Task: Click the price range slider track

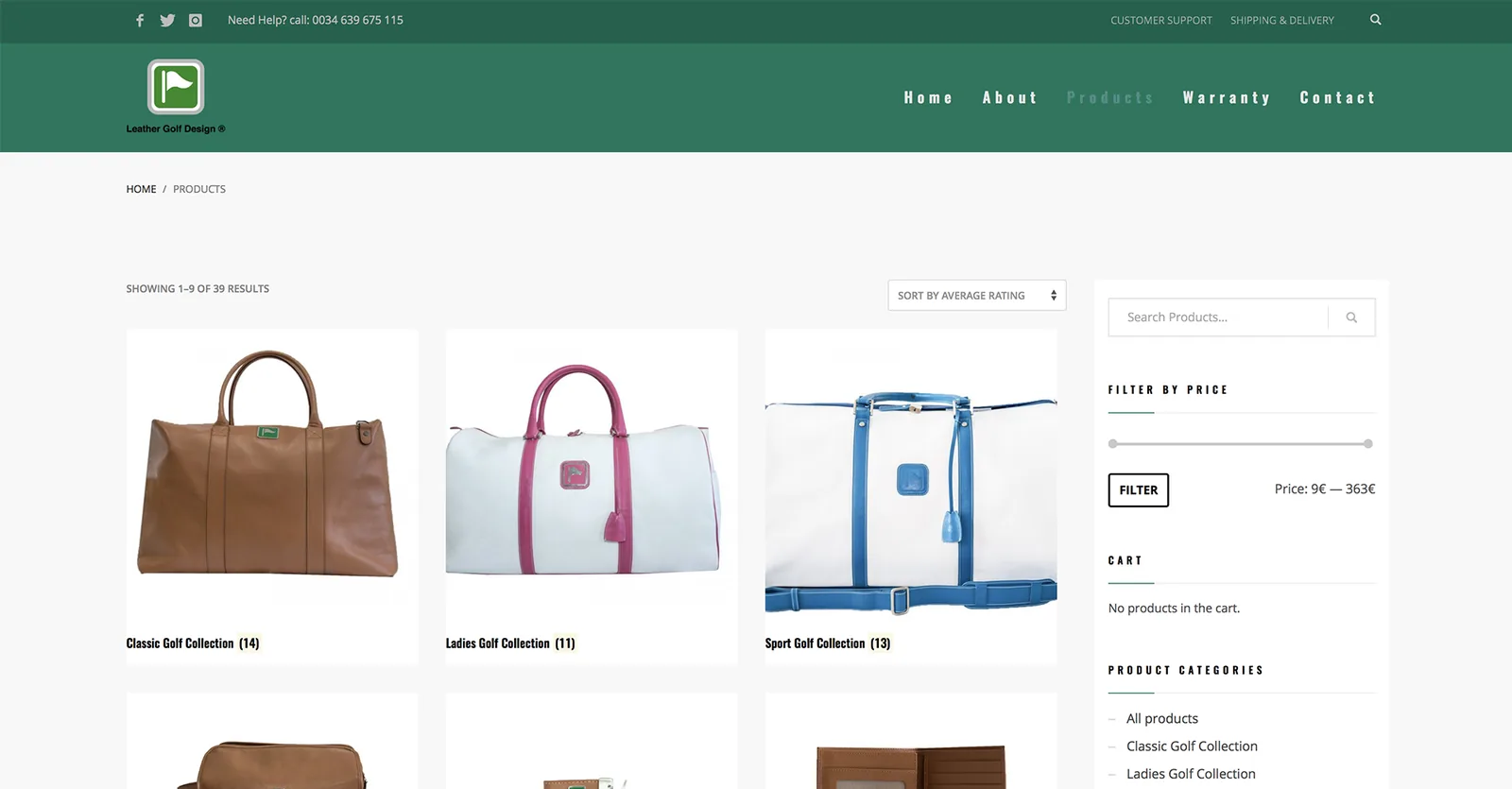Action: (x=1241, y=443)
